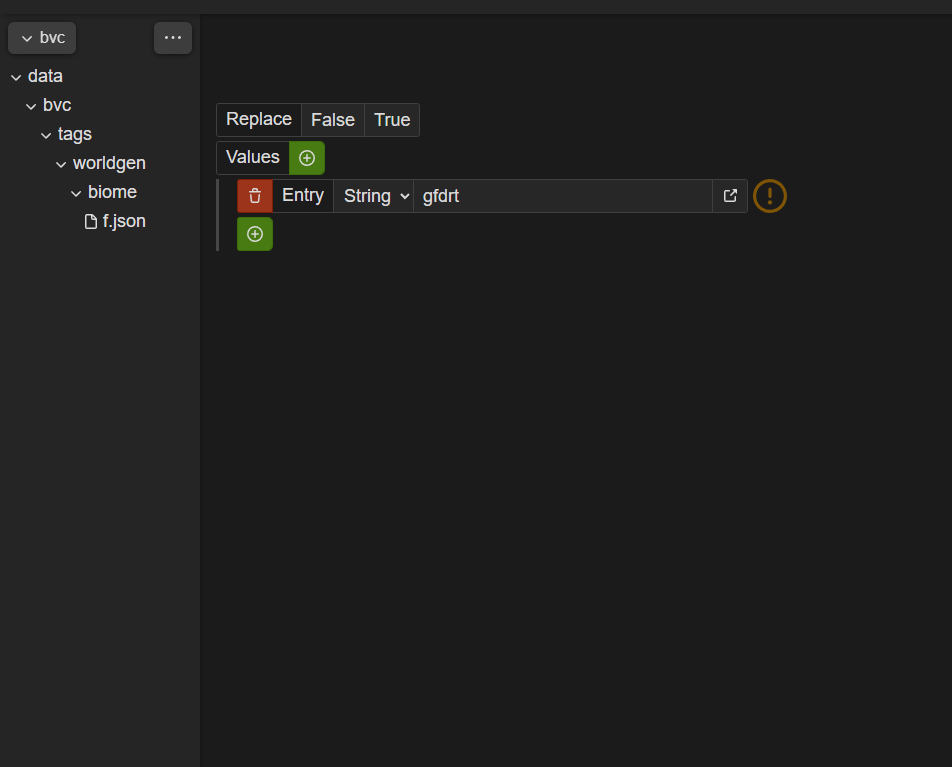
Task: Click into the gfdrt text field
Action: [563, 196]
